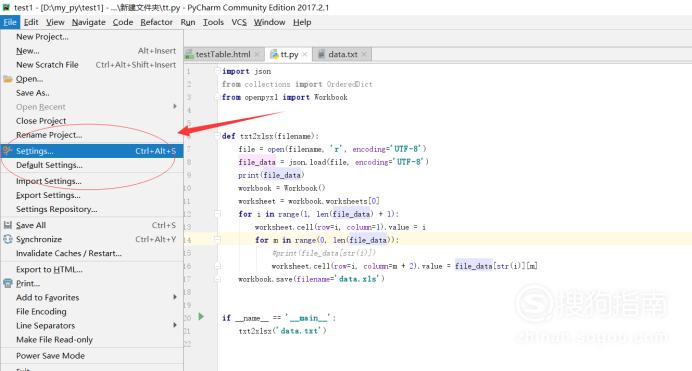Switch to testTable.html tab
Screen dimensions: 692x371
click(223, 54)
